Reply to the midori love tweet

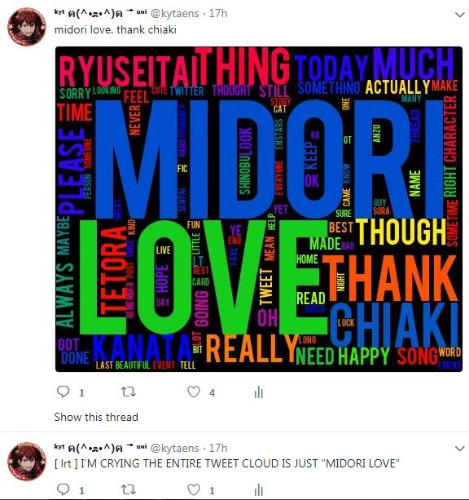(63, 392)
